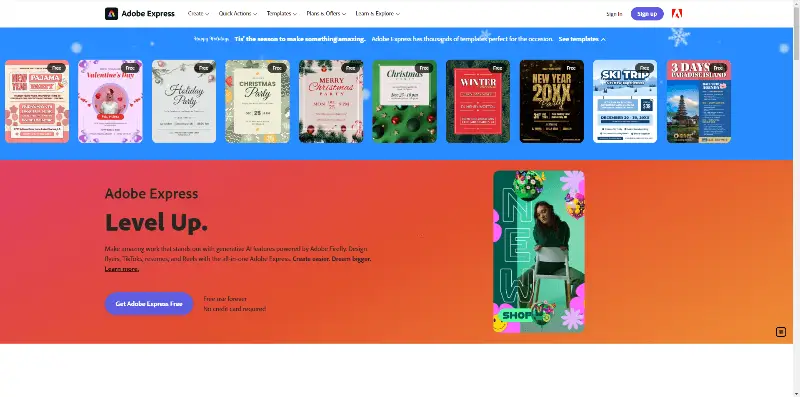
Task: Expand the Create menu
Action: tap(198, 14)
